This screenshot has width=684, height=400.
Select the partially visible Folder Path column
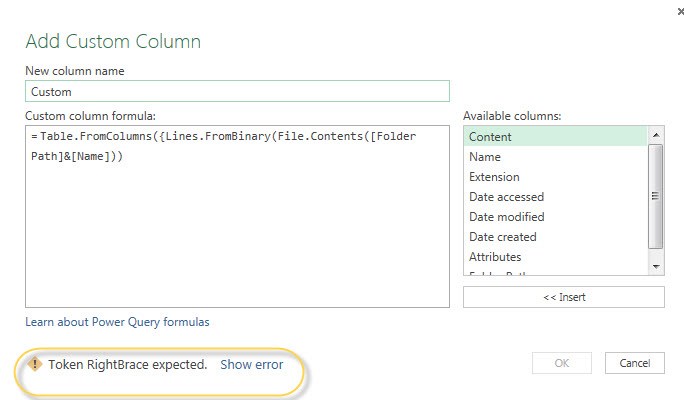click(x=555, y=272)
